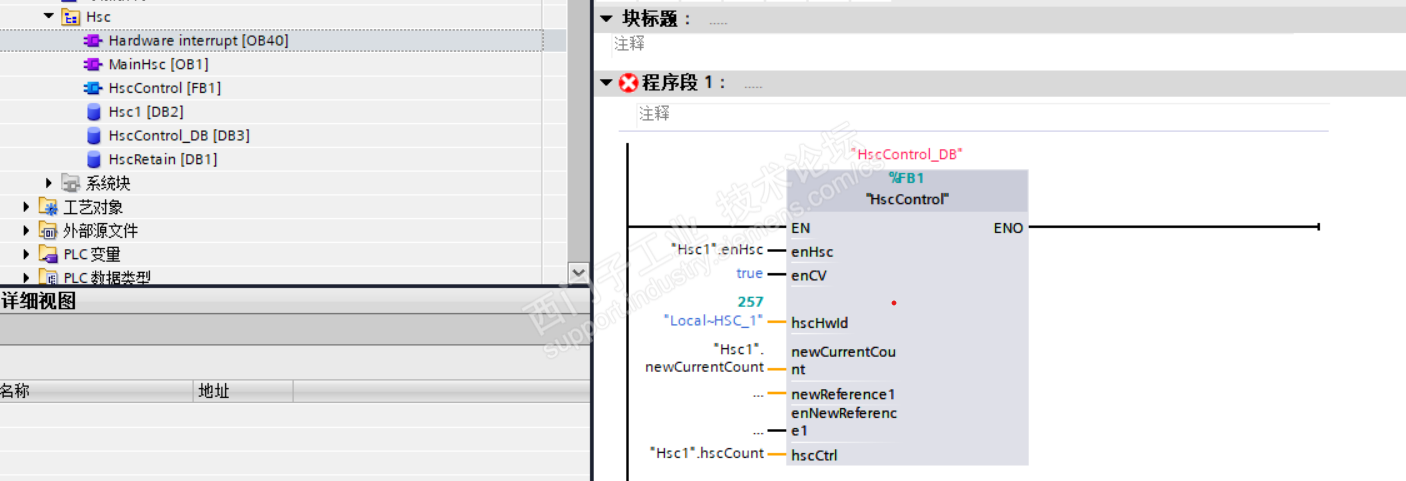Collapse the Hsc folder in project tree
This screenshot has height=481, width=1406.
tap(48, 17)
